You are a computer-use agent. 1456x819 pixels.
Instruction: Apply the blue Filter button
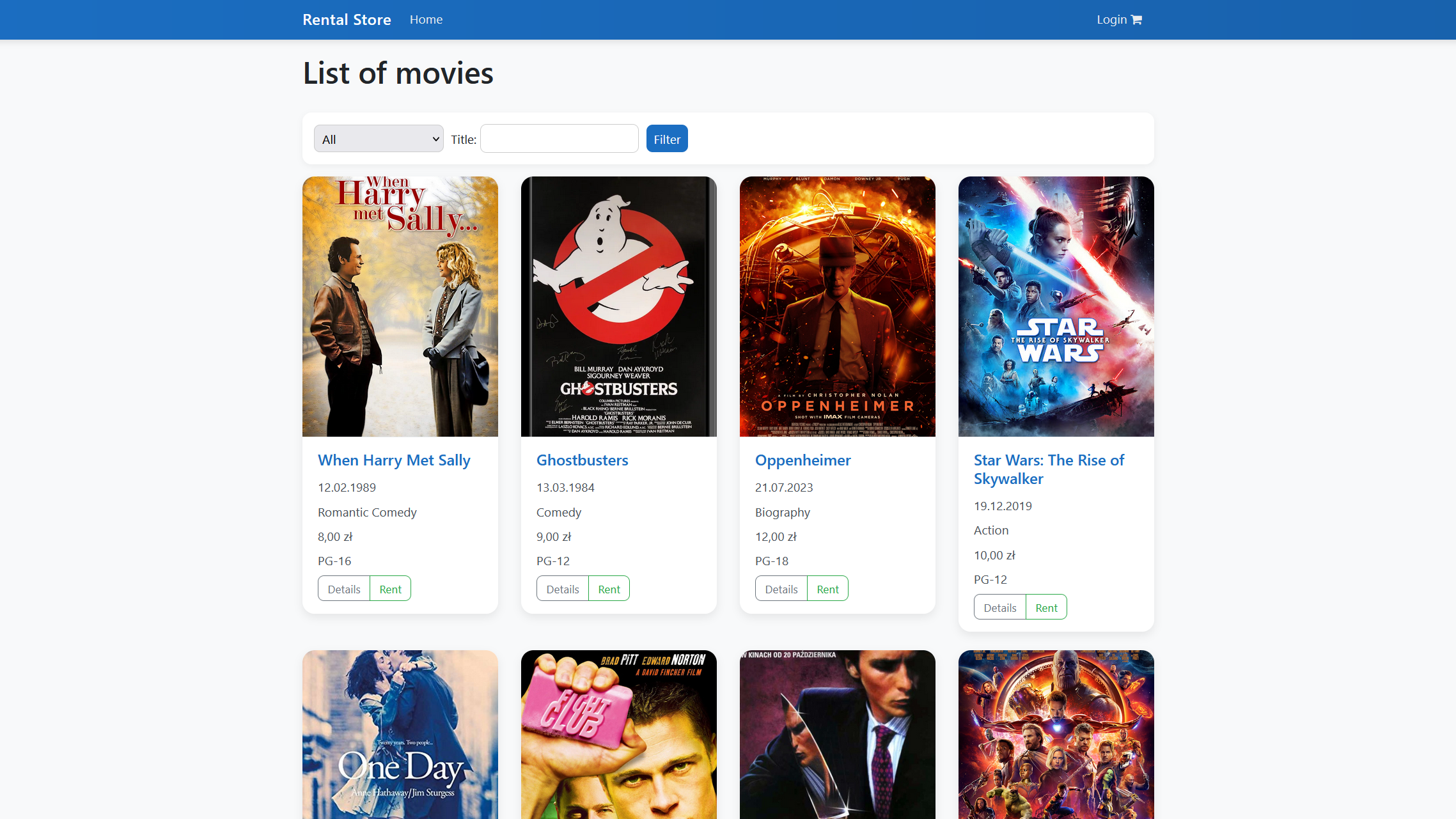(x=667, y=139)
